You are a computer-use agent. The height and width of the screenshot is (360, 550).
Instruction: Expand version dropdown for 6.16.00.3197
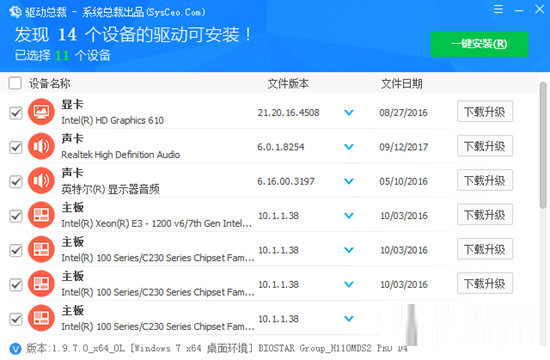(x=349, y=181)
